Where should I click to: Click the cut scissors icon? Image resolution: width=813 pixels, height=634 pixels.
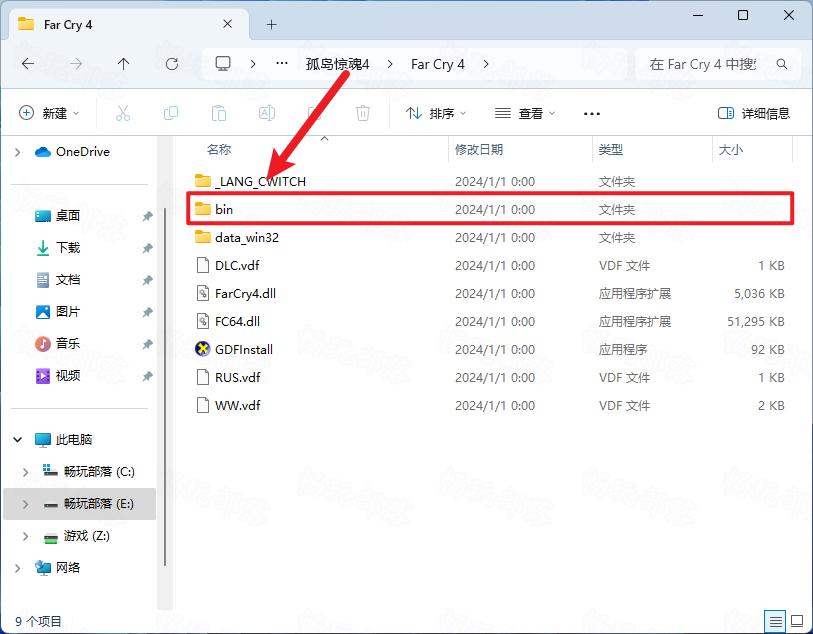(x=123, y=113)
